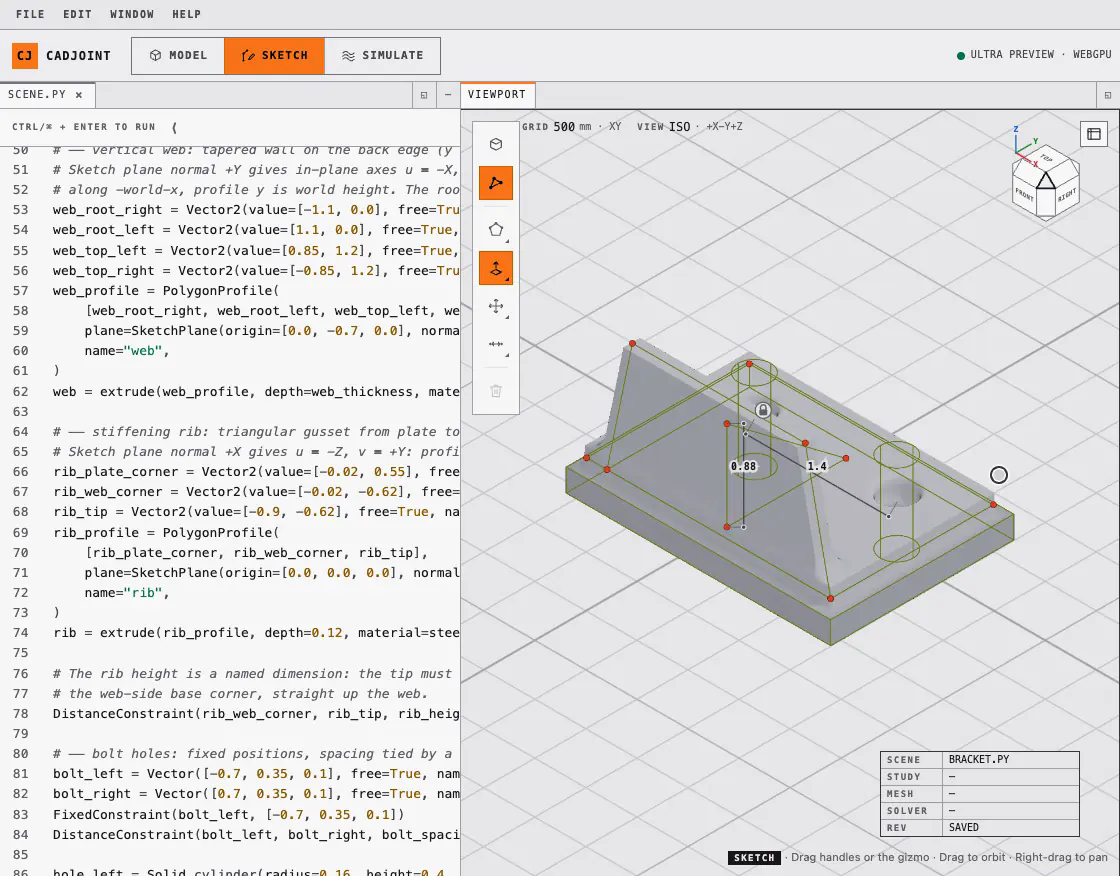Click the CJ logo badge
The width and height of the screenshot is (1120, 876).
[x=25, y=56]
